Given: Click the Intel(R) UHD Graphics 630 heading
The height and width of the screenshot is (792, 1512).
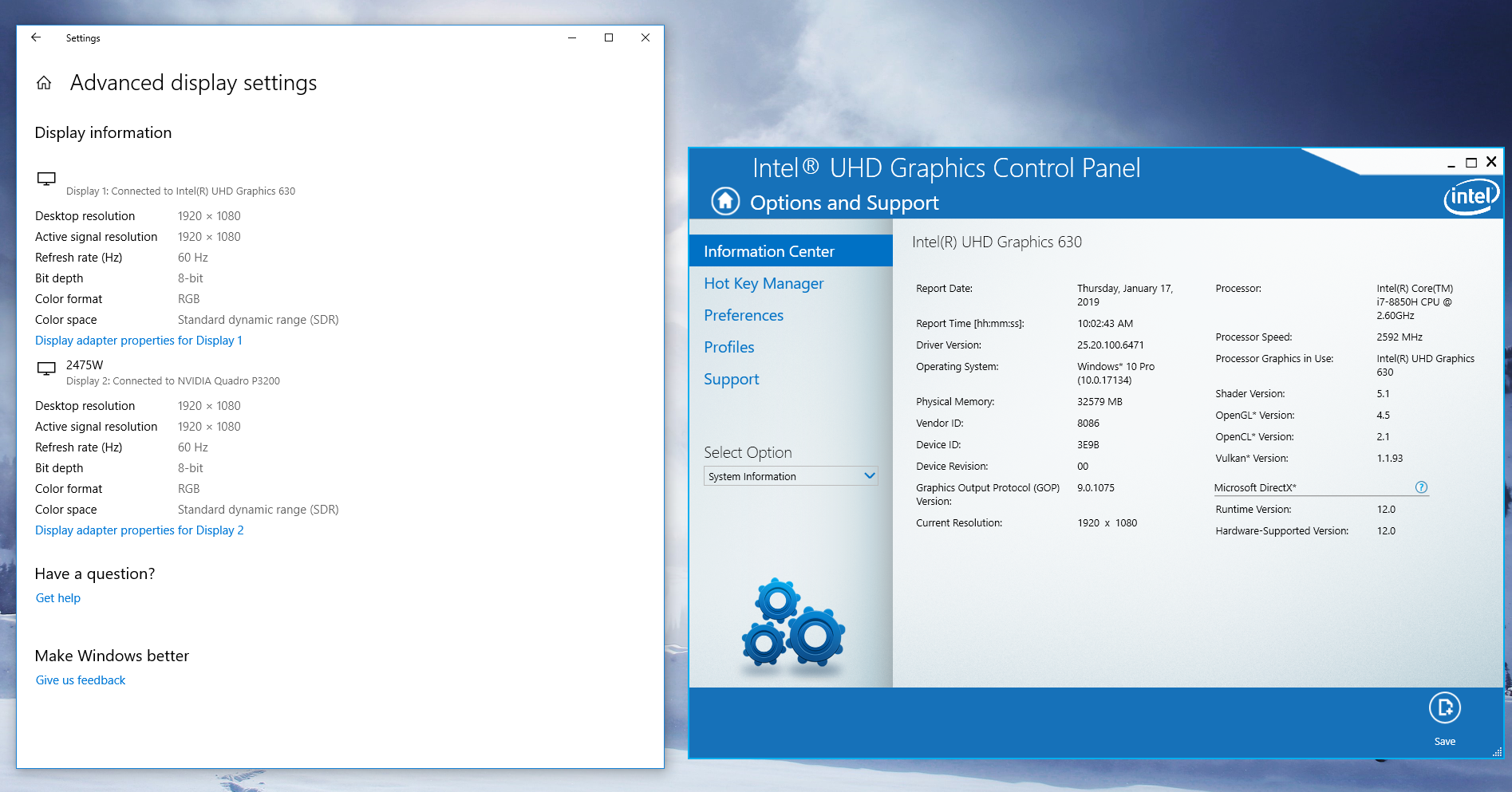Looking at the screenshot, I should pyautogui.click(x=997, y=242).
